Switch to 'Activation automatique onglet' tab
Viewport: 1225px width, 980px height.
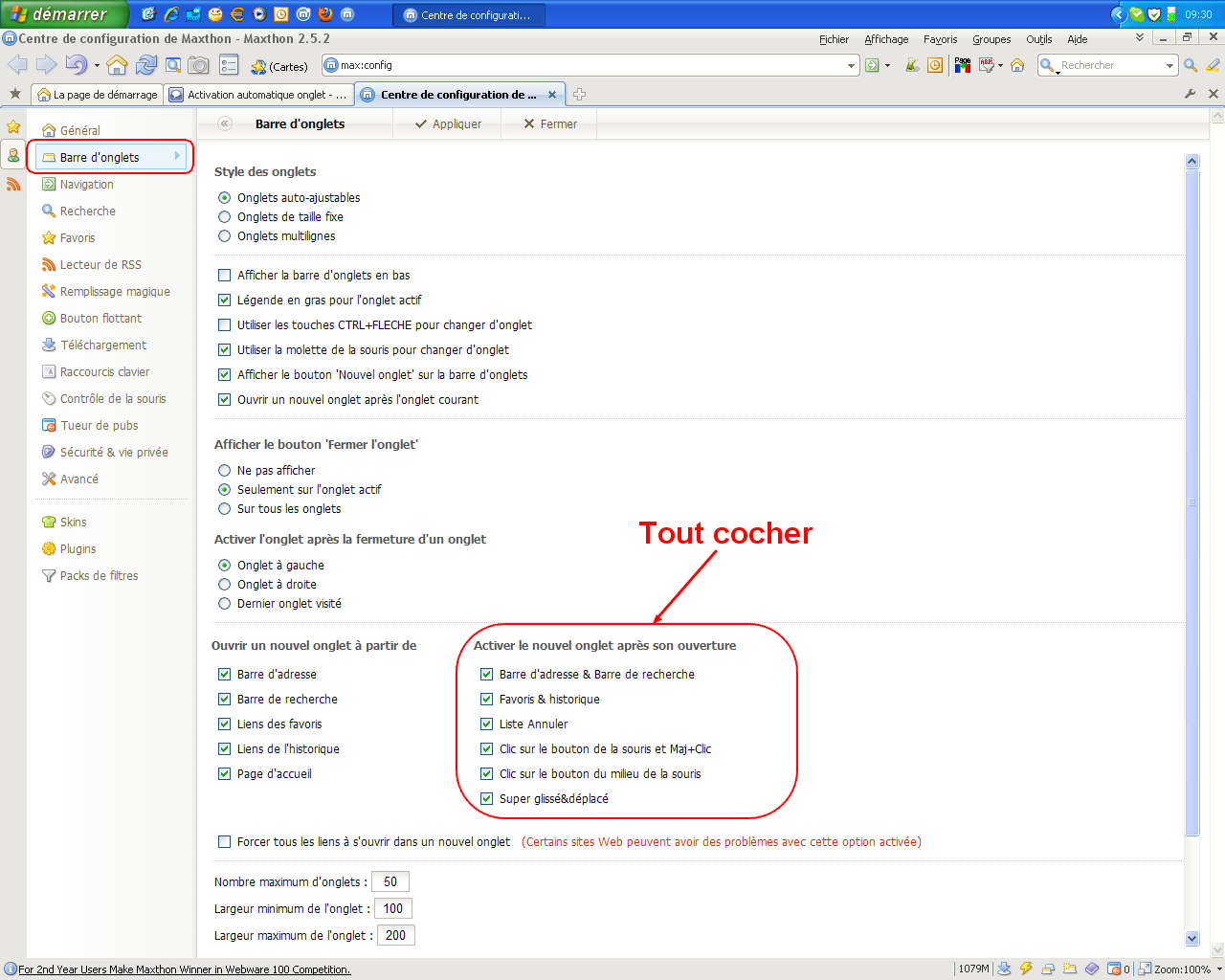(258, 95)
